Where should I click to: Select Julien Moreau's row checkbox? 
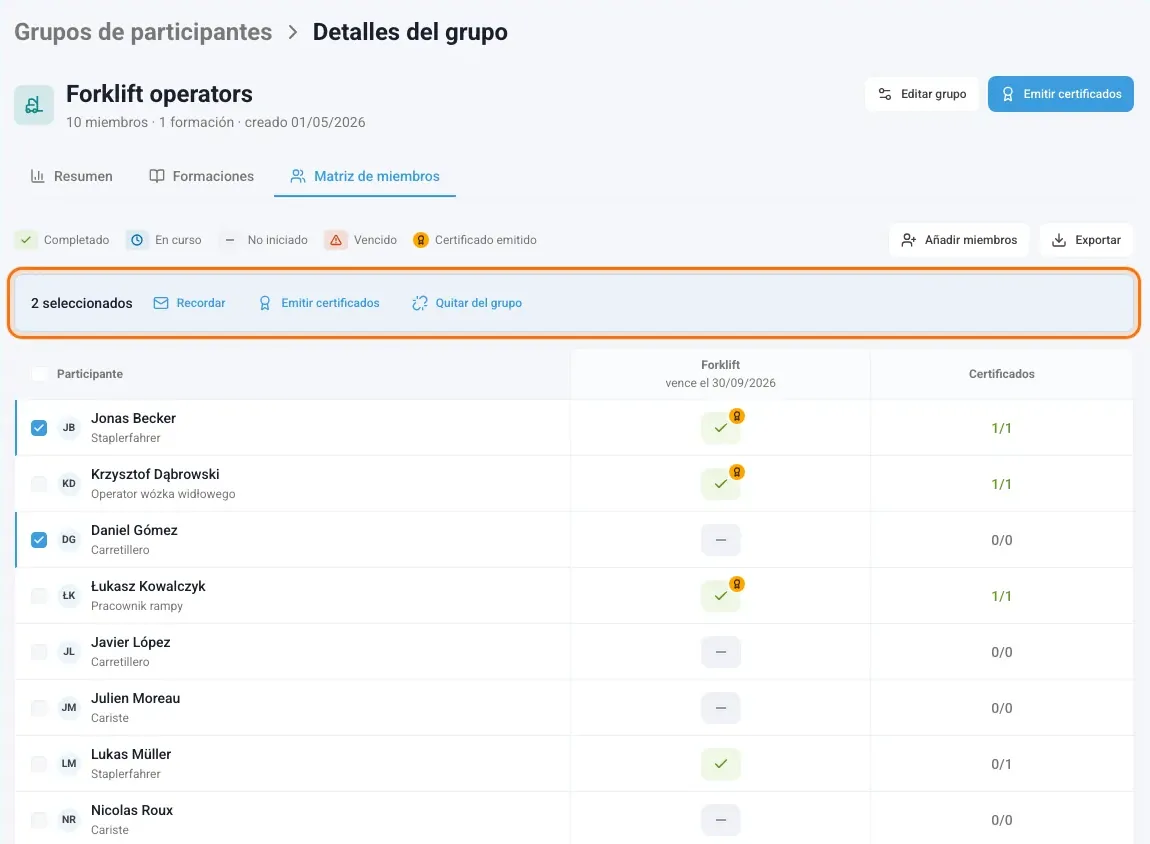coord(39,708)
